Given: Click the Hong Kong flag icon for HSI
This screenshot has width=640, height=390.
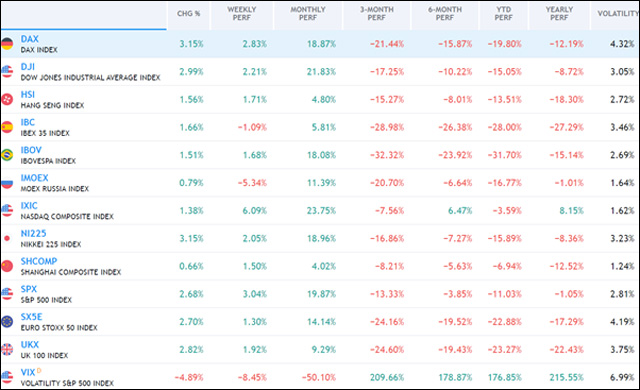Looking at the screenshot, I should [x=7, y=99].
